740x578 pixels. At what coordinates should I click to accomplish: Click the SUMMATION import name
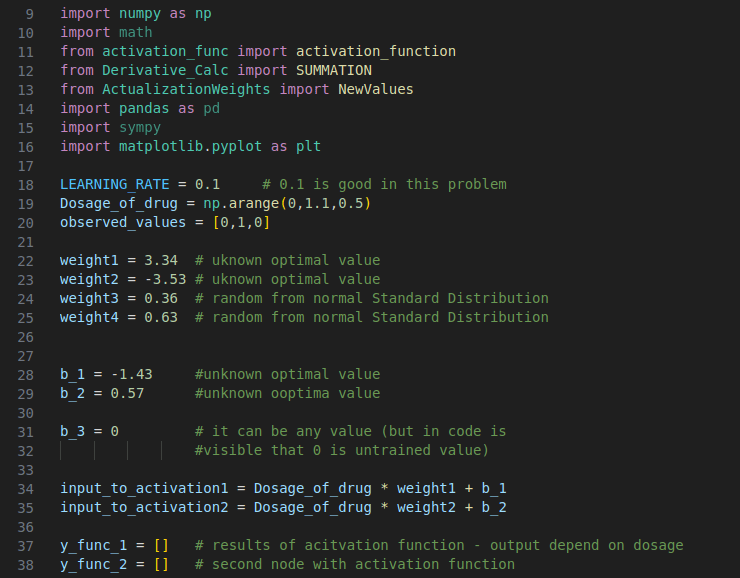coord(334,71)
